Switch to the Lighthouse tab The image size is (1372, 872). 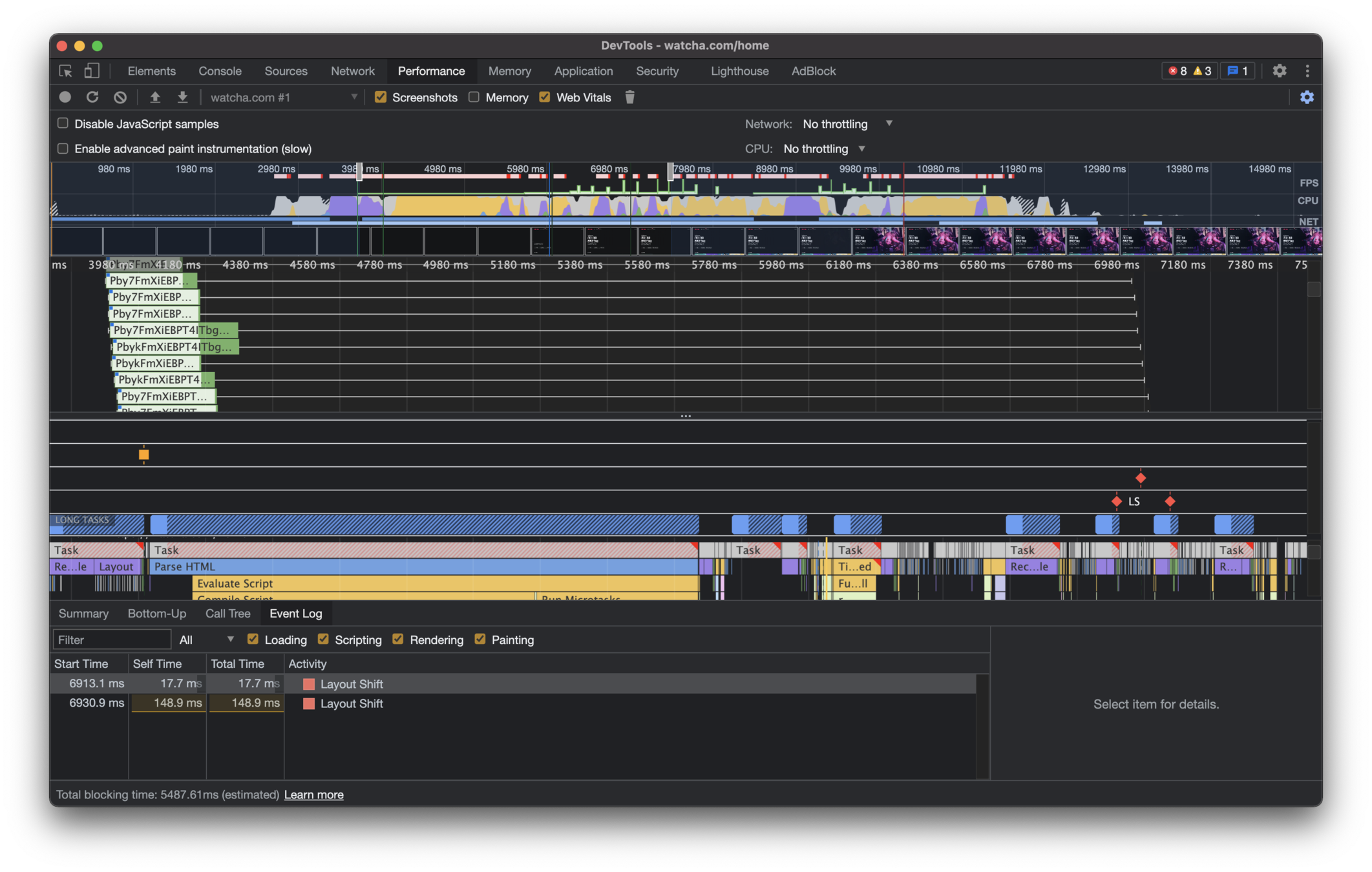click(x=739, y=71)
